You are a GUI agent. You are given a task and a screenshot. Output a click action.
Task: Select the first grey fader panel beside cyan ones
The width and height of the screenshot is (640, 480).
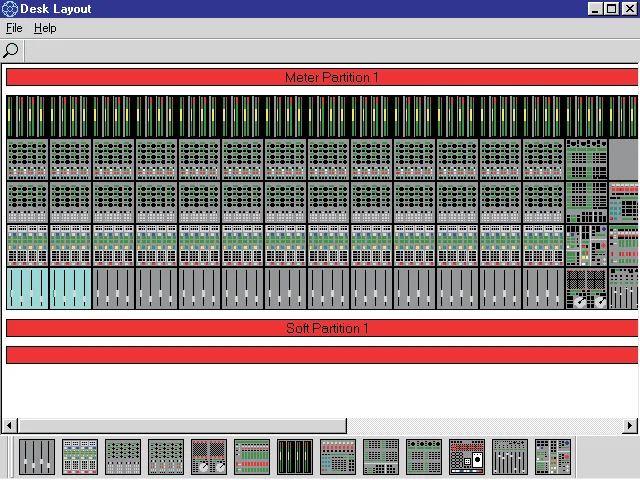tap(113, 288)
